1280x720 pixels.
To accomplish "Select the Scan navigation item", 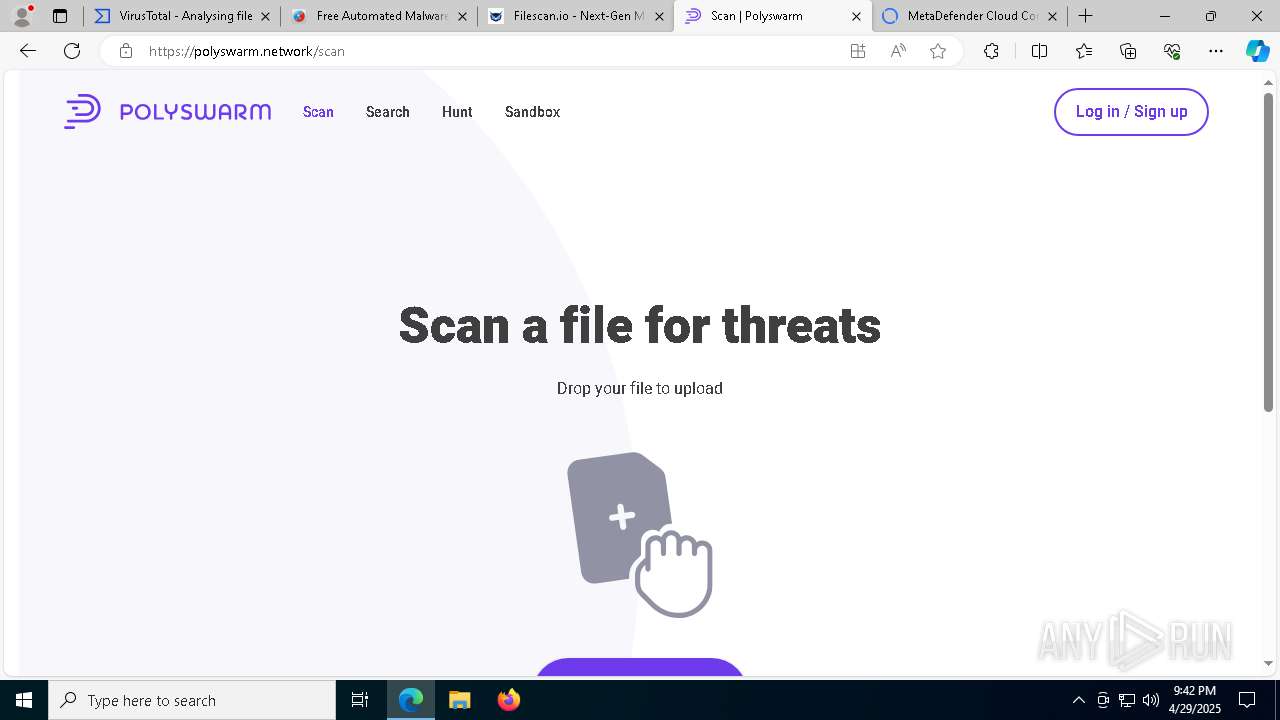I will 318,112.
